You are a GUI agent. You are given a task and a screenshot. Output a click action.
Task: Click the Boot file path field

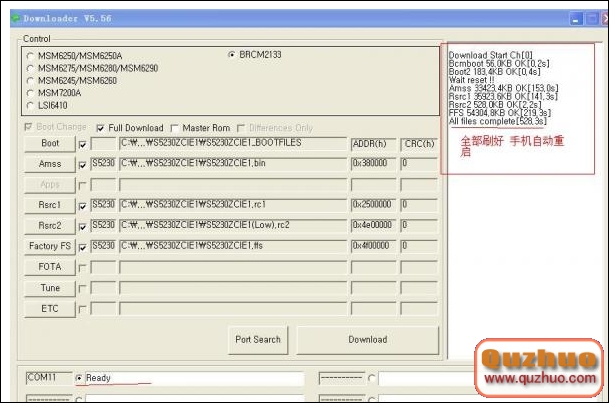[233, 144]
